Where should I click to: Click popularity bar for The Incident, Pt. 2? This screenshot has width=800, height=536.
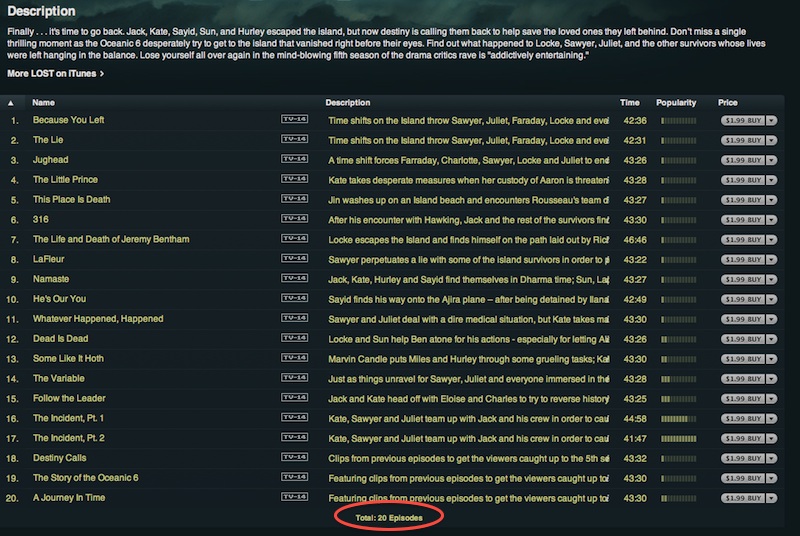pos(679,439)
